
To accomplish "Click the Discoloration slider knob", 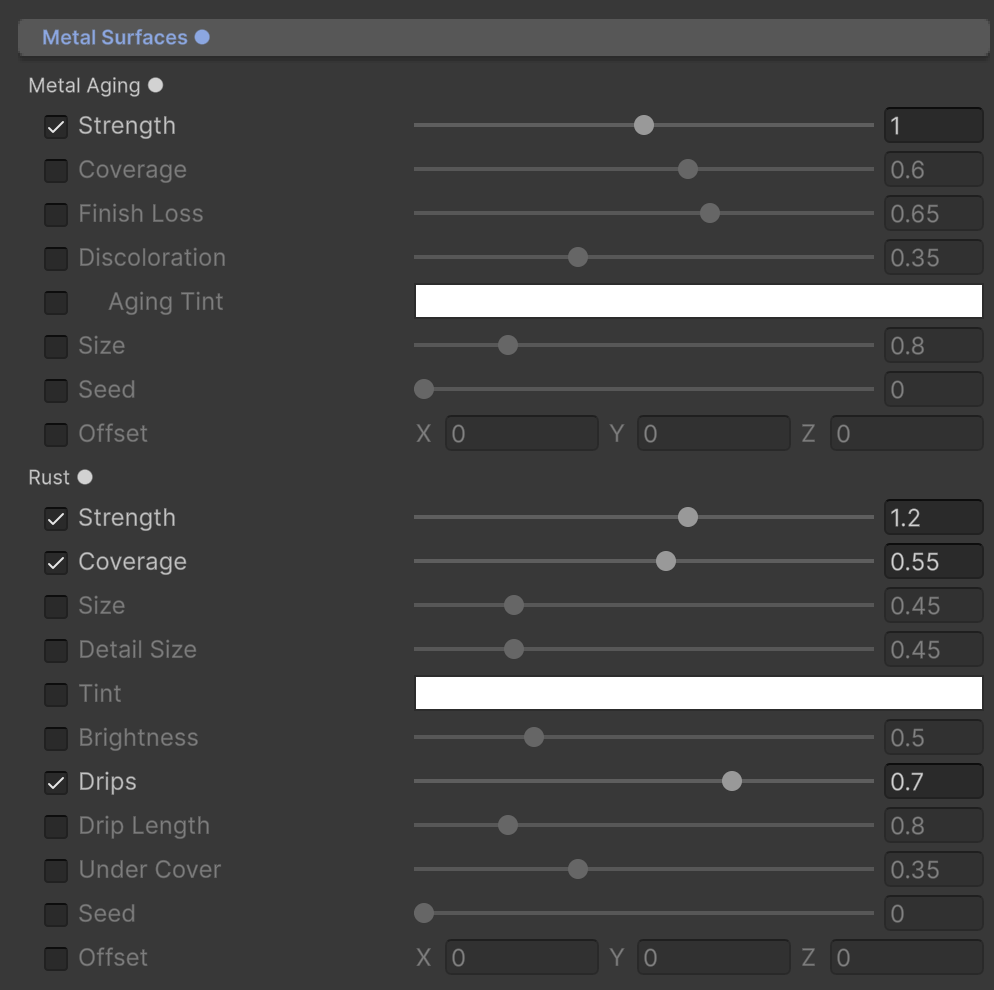I will [x=578, y=257].
